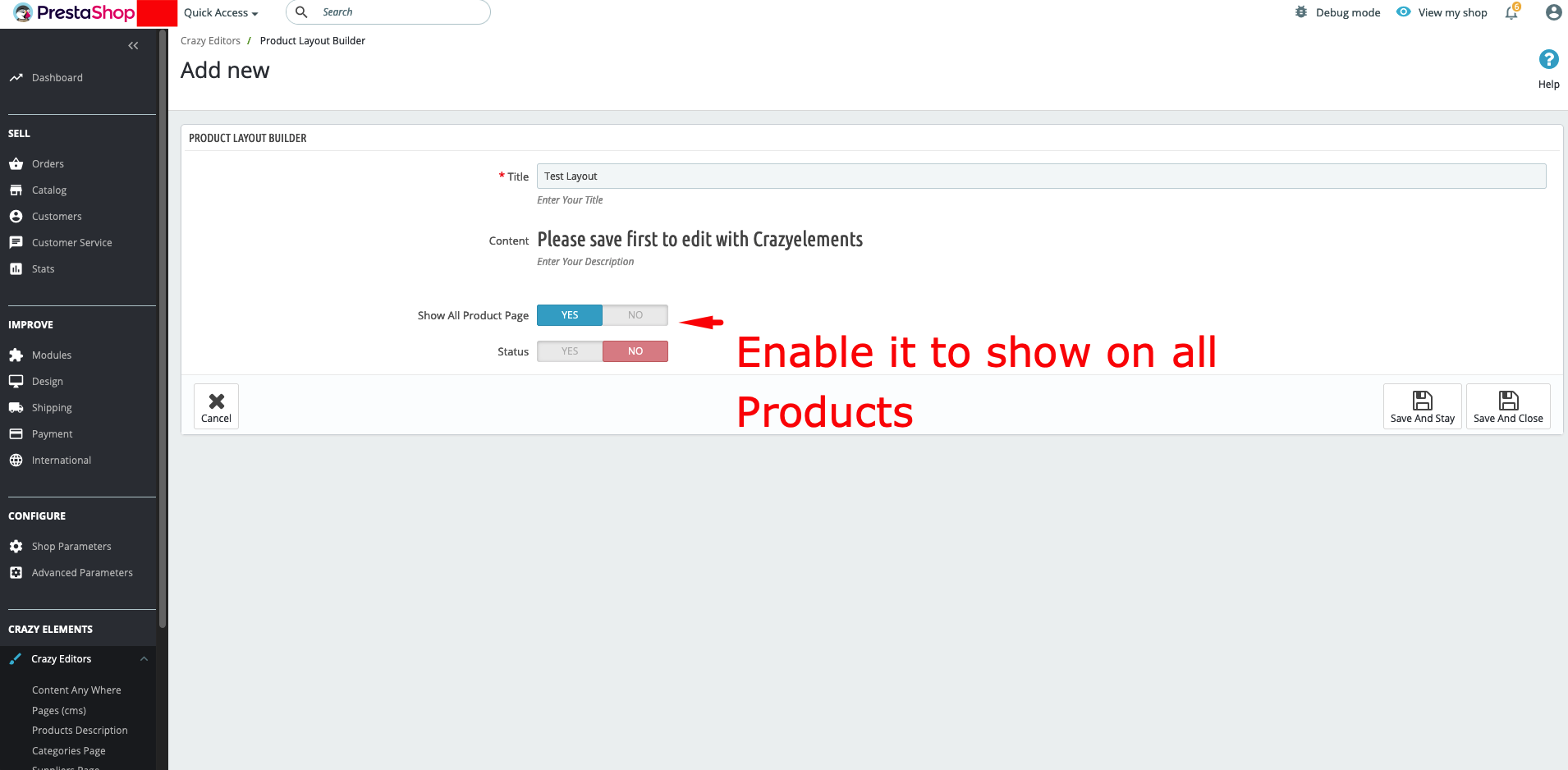Click the search magnifier icon

pyautogui.click(x=301, y=12)
